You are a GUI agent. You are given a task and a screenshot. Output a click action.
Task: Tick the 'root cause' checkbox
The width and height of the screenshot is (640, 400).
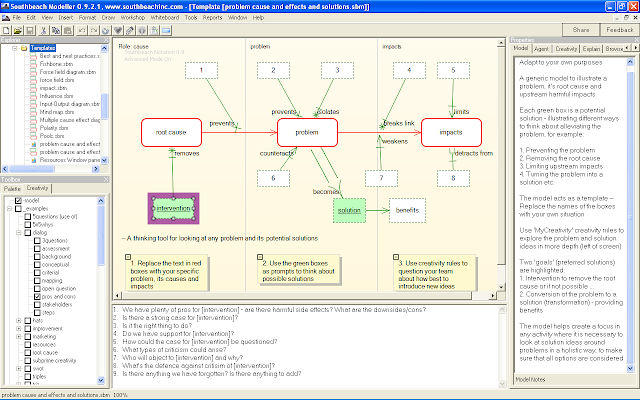(x=28, y=353)
